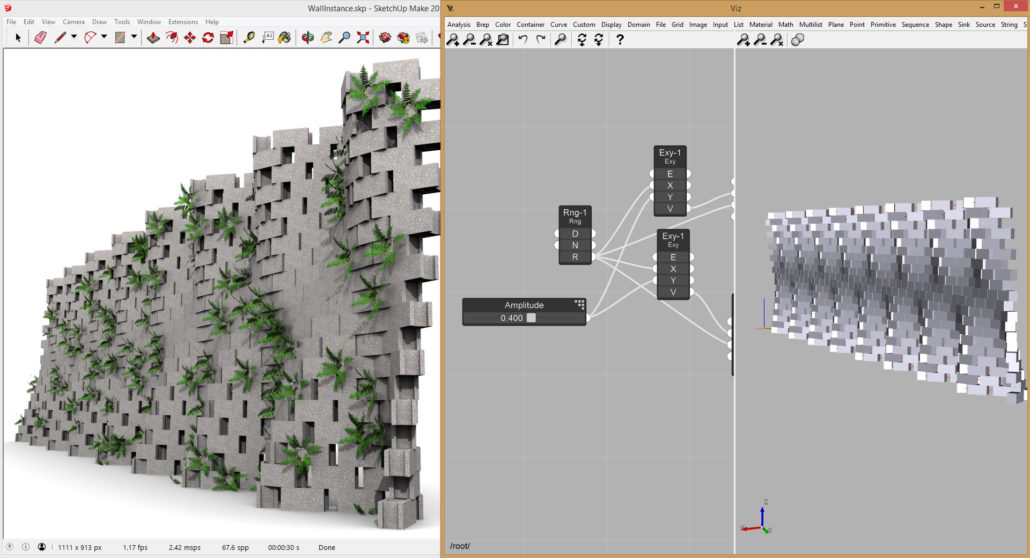
Task: Toggle the user icon in status bar
Action: (x=41, y=547)
